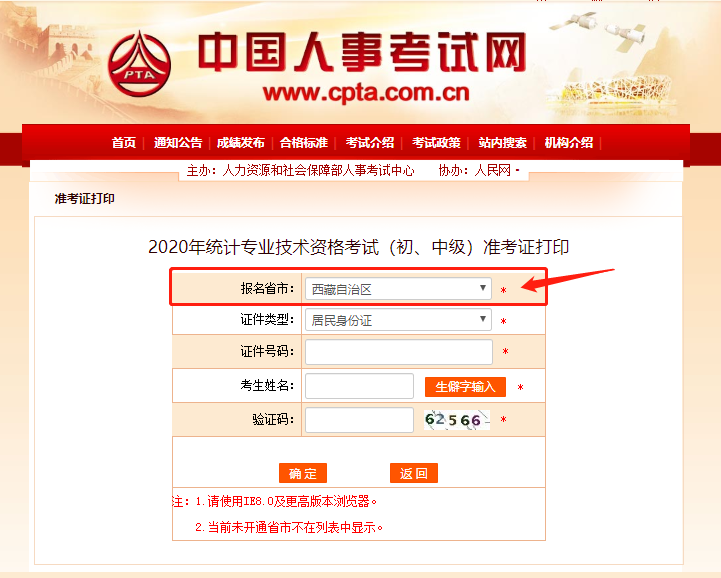Focus the 证件号码 input field
This screenshot has height=578, width=721.
pyautogui.click(x=399, y=352)
